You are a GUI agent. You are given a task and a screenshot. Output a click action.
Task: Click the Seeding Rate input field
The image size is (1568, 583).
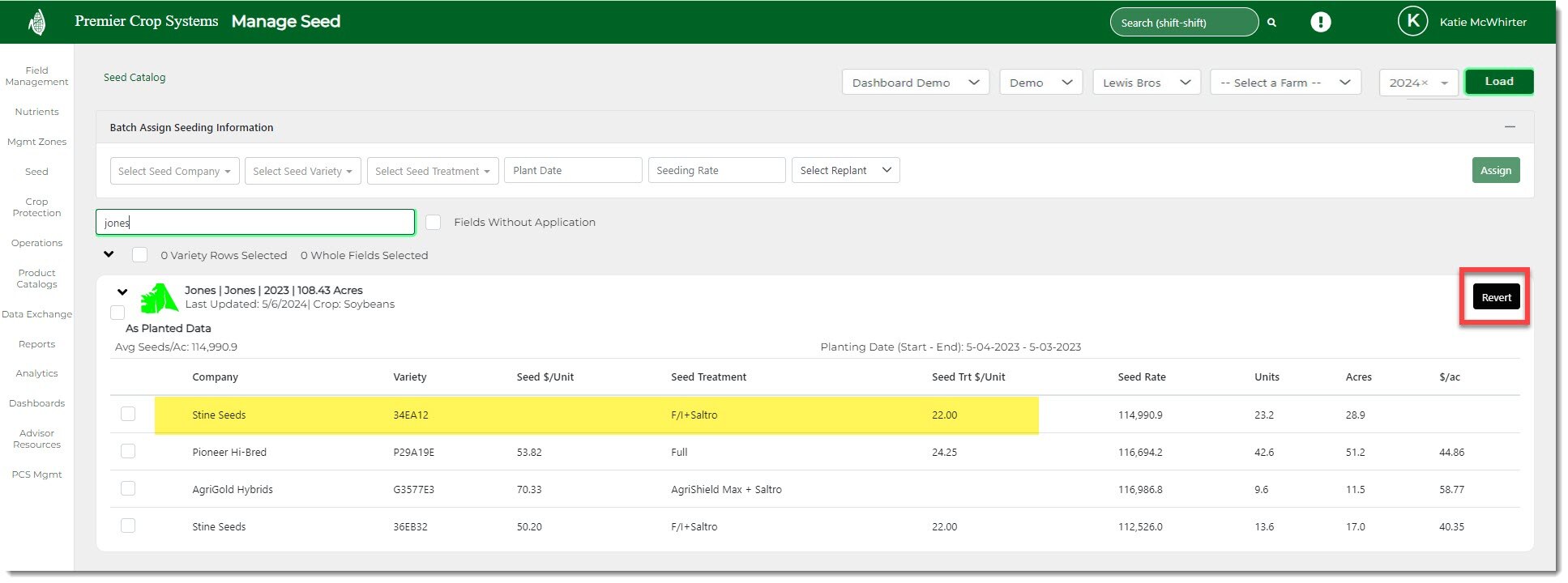(716, 170)
